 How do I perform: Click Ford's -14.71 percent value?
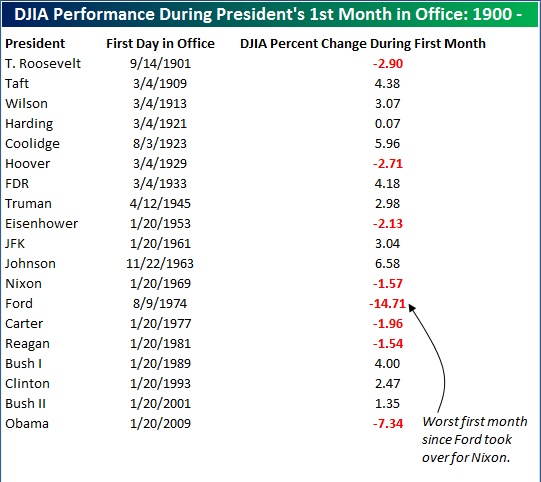pyautogui.click(x=387, y=304)
